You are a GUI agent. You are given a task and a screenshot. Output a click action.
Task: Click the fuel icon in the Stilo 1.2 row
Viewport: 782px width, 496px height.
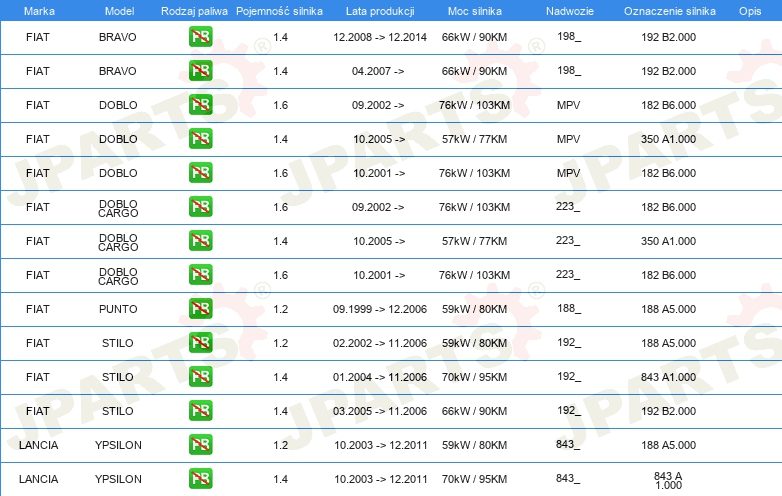pyautogui.click(x=200, y=342)
